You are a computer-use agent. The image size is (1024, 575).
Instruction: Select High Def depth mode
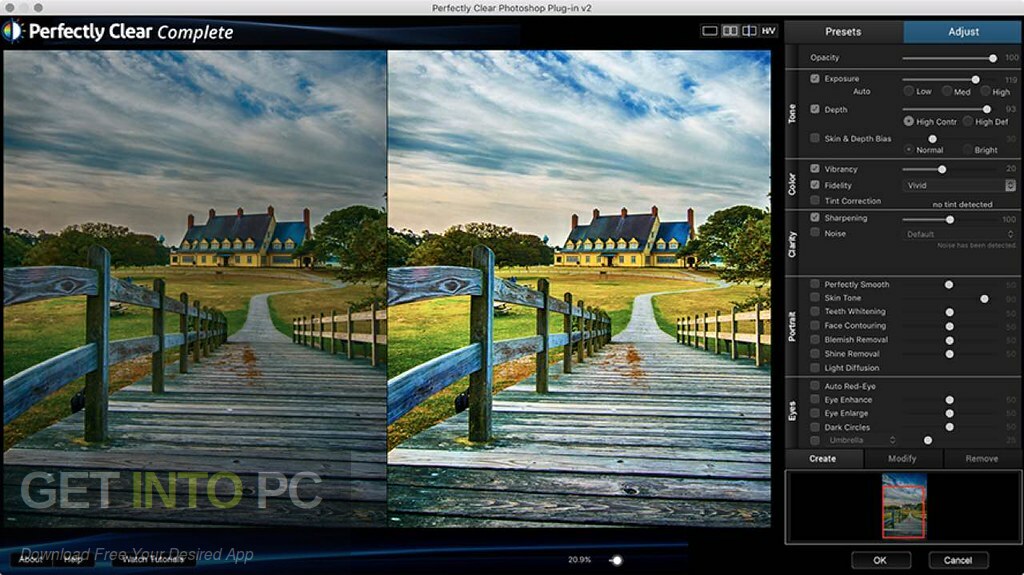coord(967,122)
